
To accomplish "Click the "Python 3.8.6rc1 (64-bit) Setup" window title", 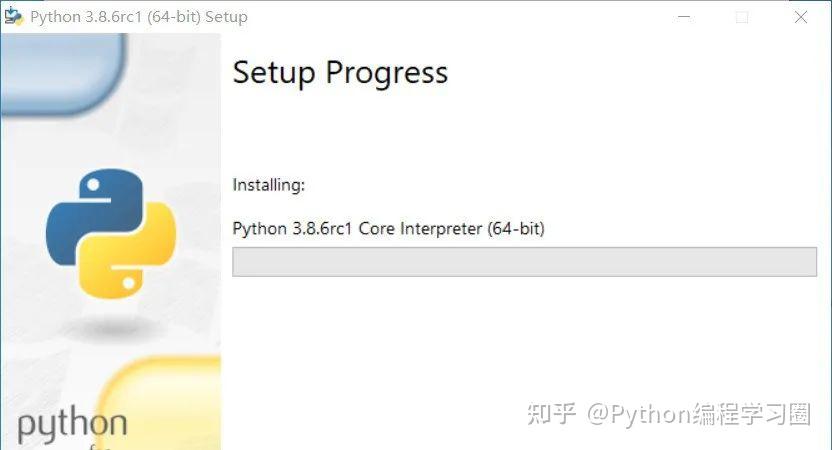I will click(x=139, y=17).
